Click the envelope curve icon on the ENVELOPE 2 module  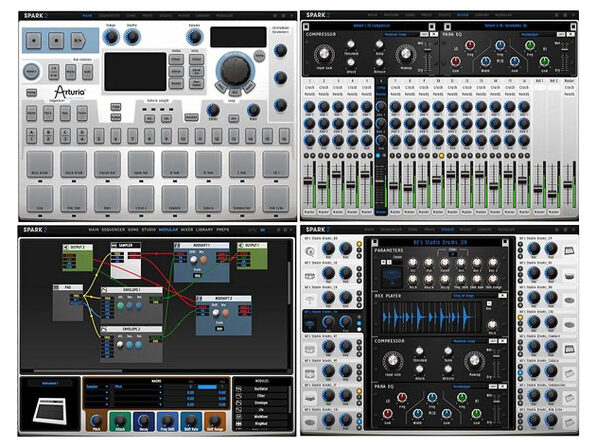104,328
